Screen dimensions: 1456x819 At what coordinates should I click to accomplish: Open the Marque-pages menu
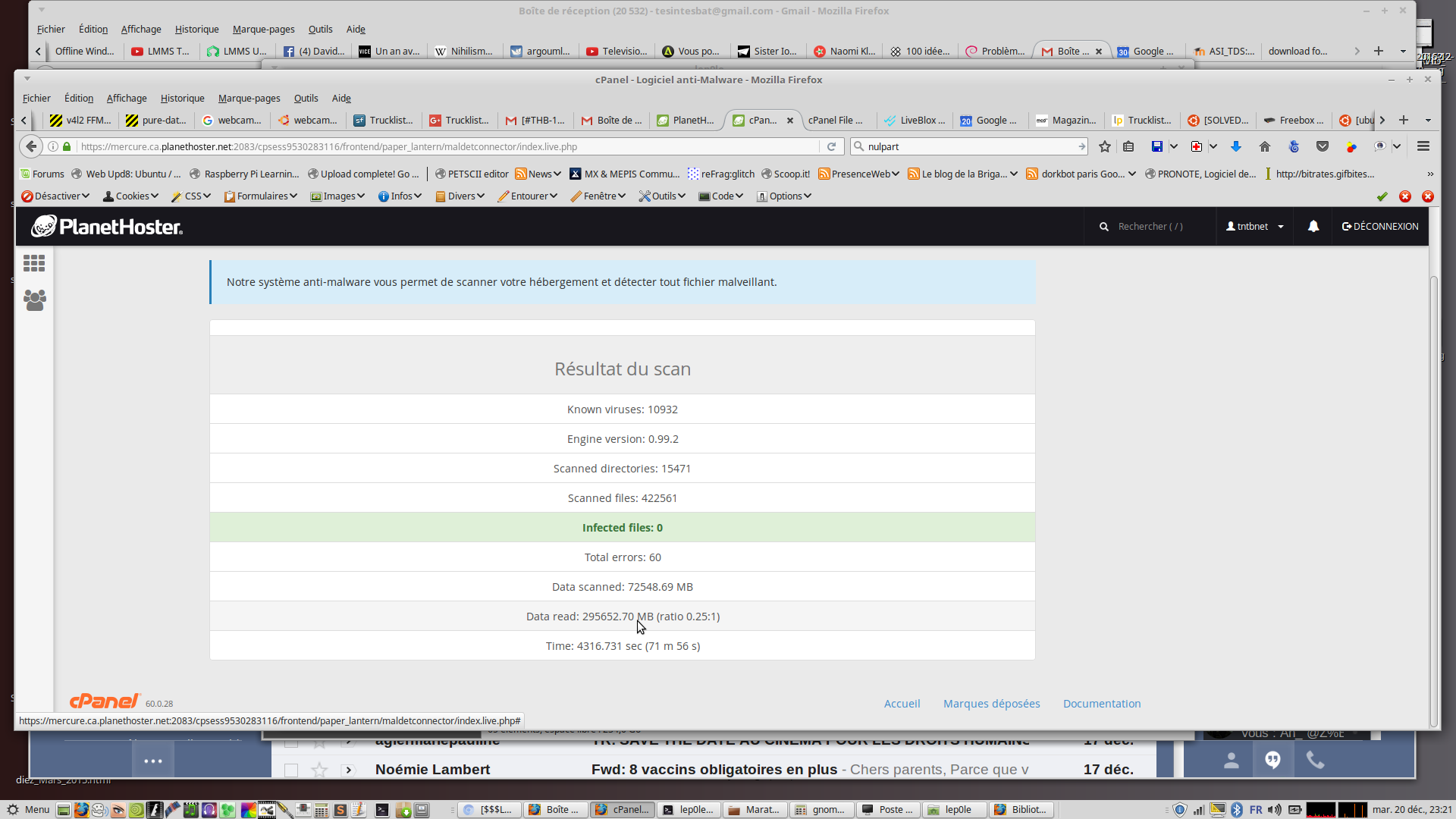pos(249,98)
